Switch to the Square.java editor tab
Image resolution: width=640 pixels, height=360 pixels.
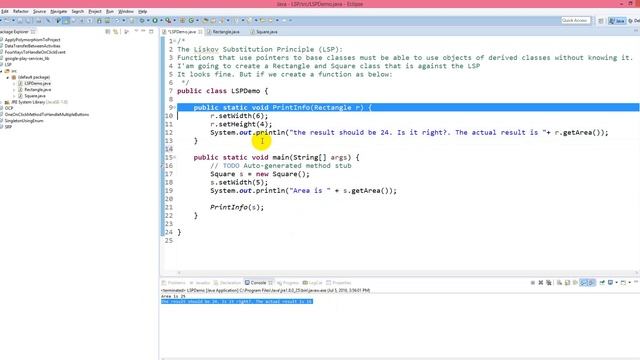click(x=264, y=32)
